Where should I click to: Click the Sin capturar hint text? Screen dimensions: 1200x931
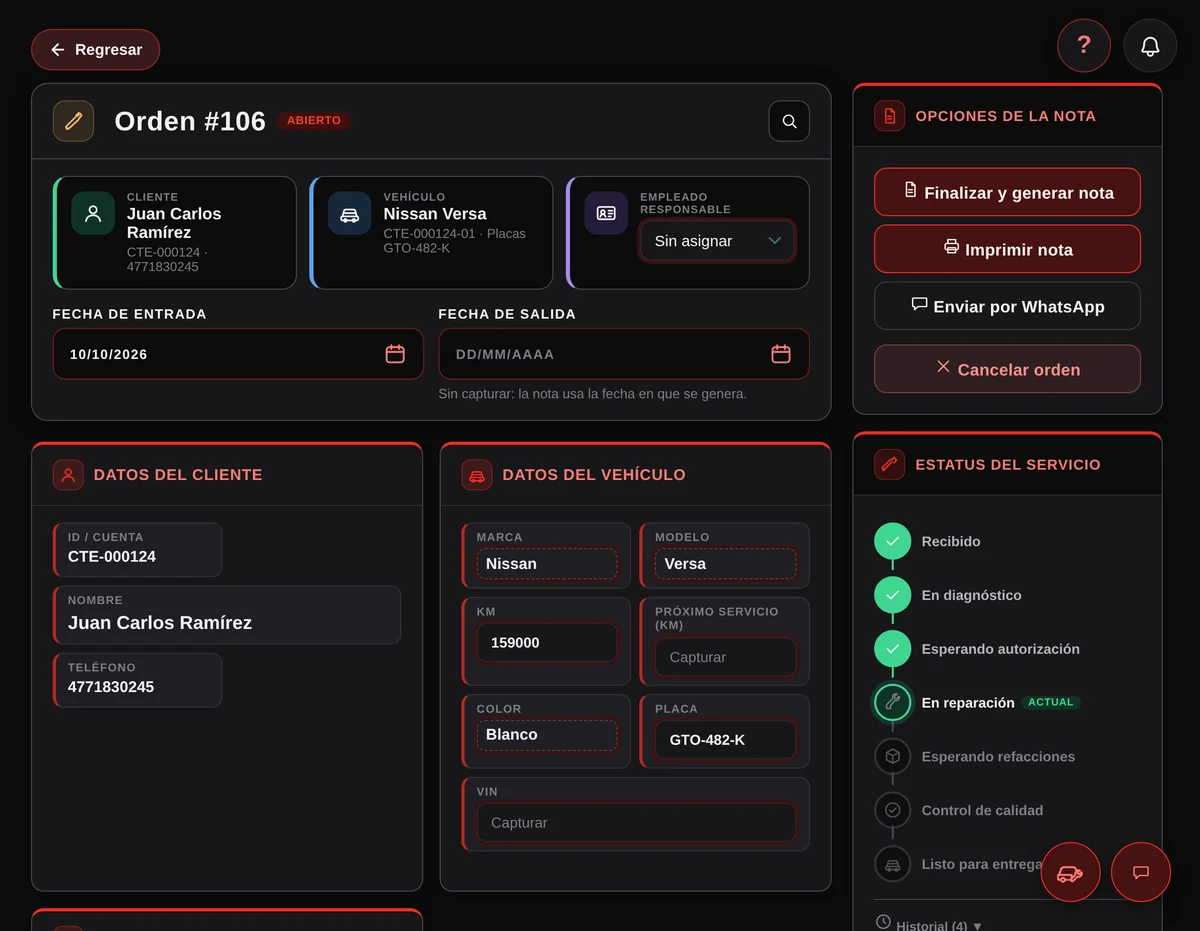point(593,394)
